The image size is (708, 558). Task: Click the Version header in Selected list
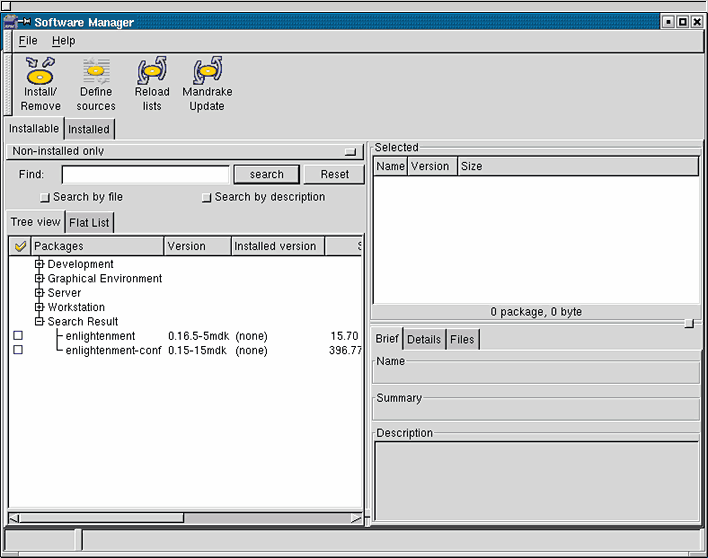click(432, 166)
